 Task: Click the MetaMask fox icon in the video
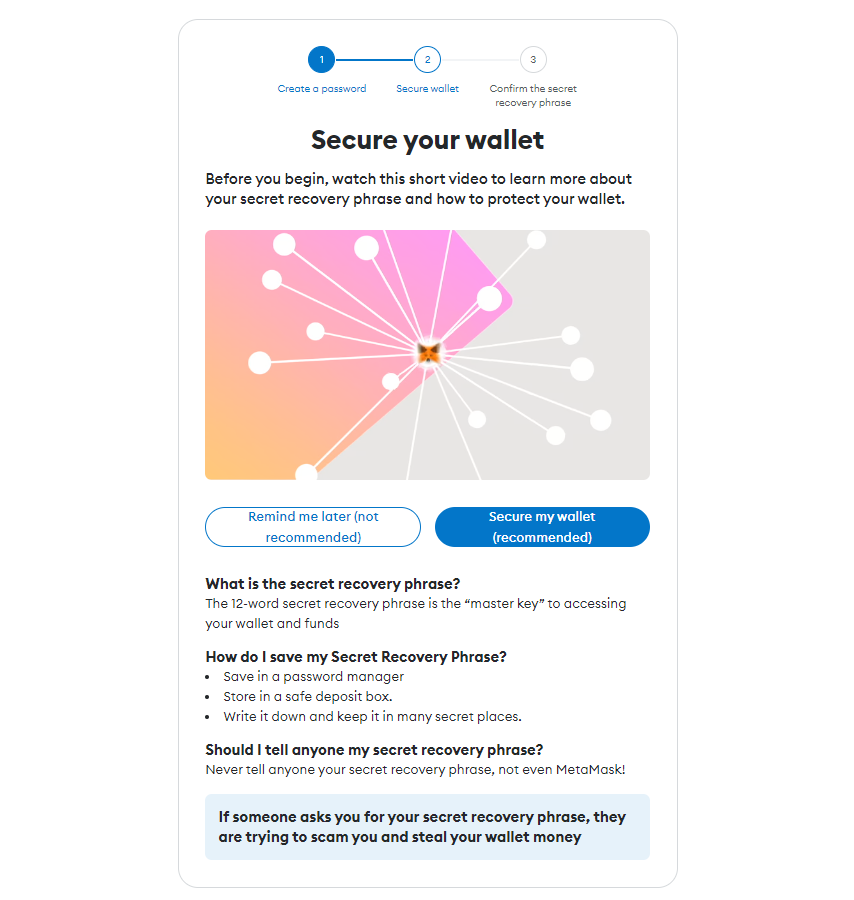[429, 352]
